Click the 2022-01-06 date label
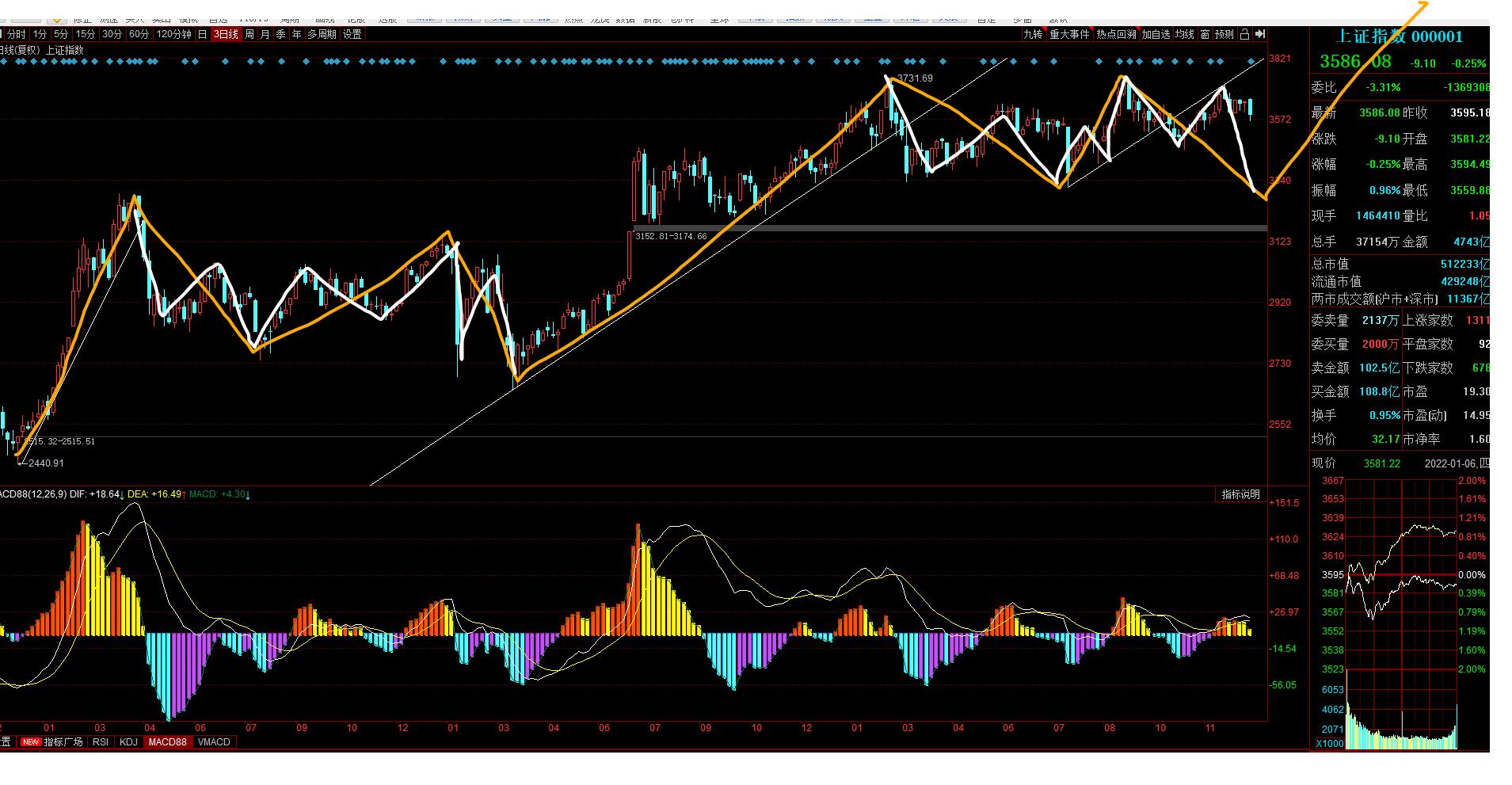Screen dimensions: 1512x785 [1450, 463]
